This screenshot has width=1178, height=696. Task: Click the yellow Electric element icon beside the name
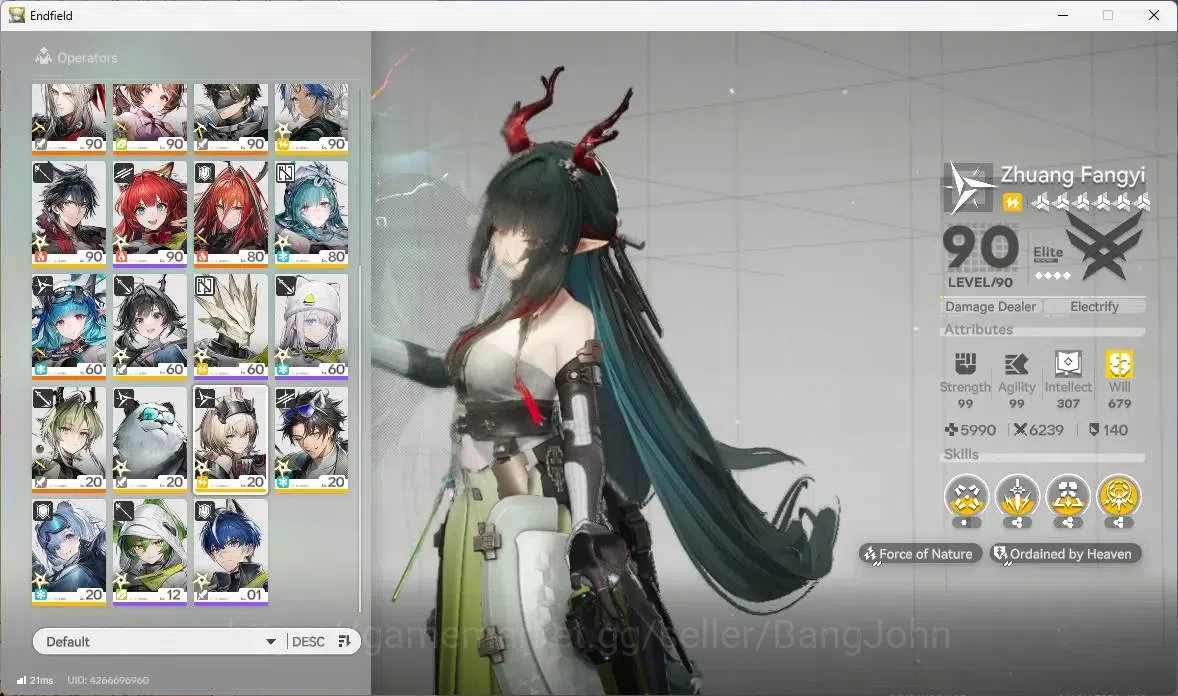coord(1012,201)
